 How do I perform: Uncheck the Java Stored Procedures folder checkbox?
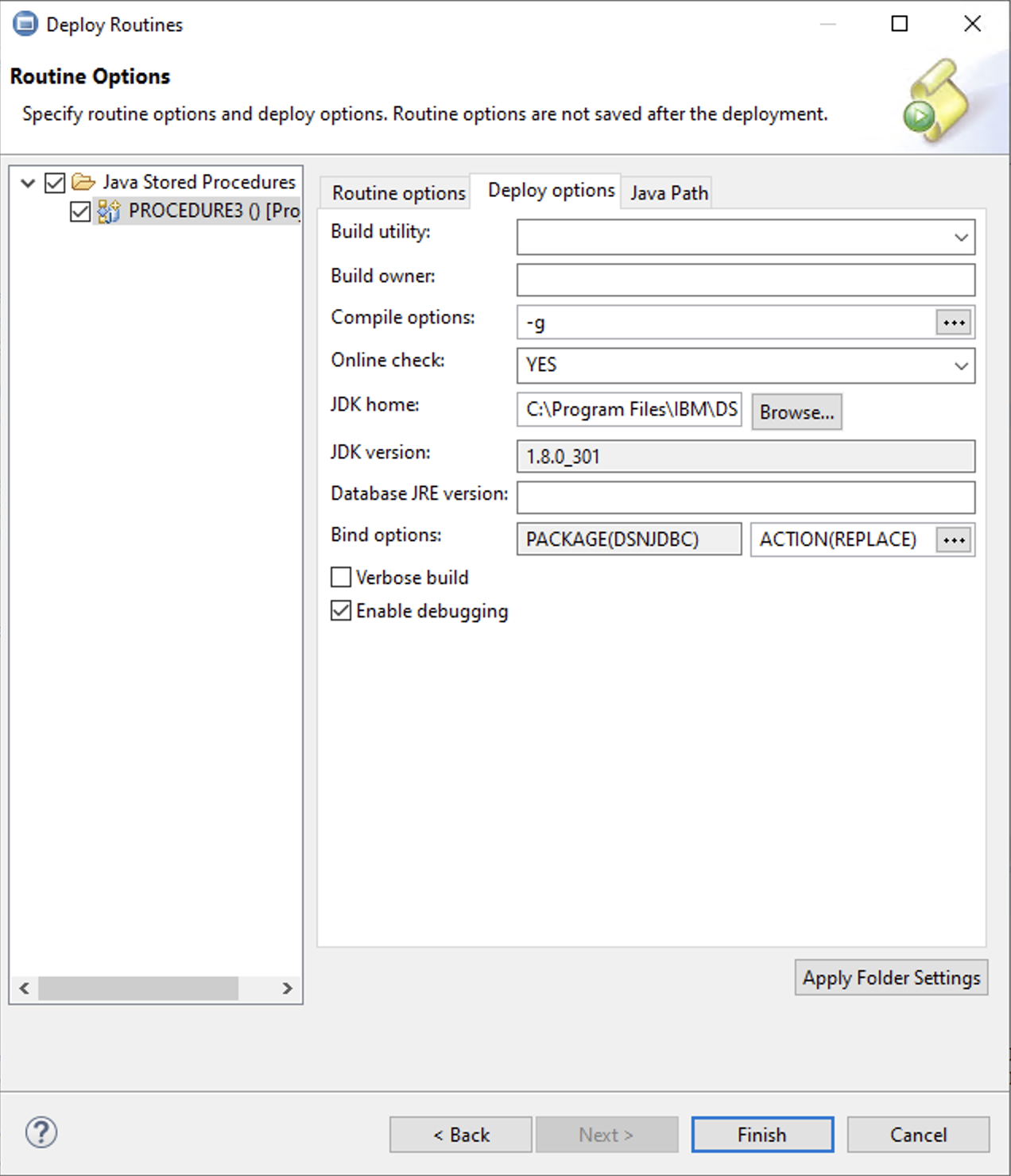click(55, 183)
